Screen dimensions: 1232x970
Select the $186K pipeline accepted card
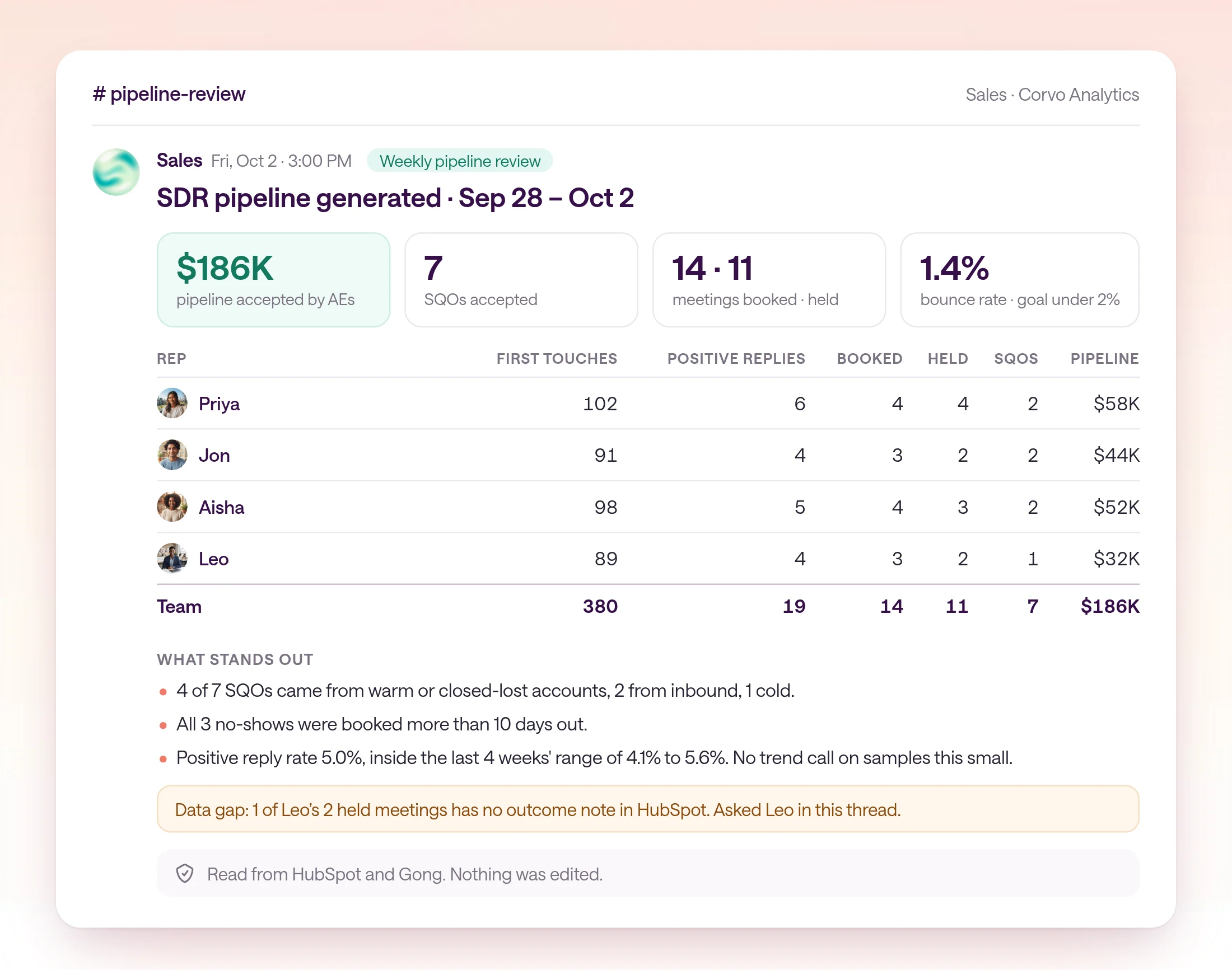[273, 280]
